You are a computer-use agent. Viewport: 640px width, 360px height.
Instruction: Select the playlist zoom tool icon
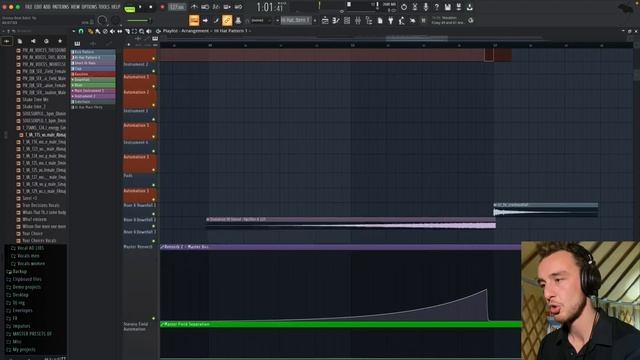(x=141, y=31)
